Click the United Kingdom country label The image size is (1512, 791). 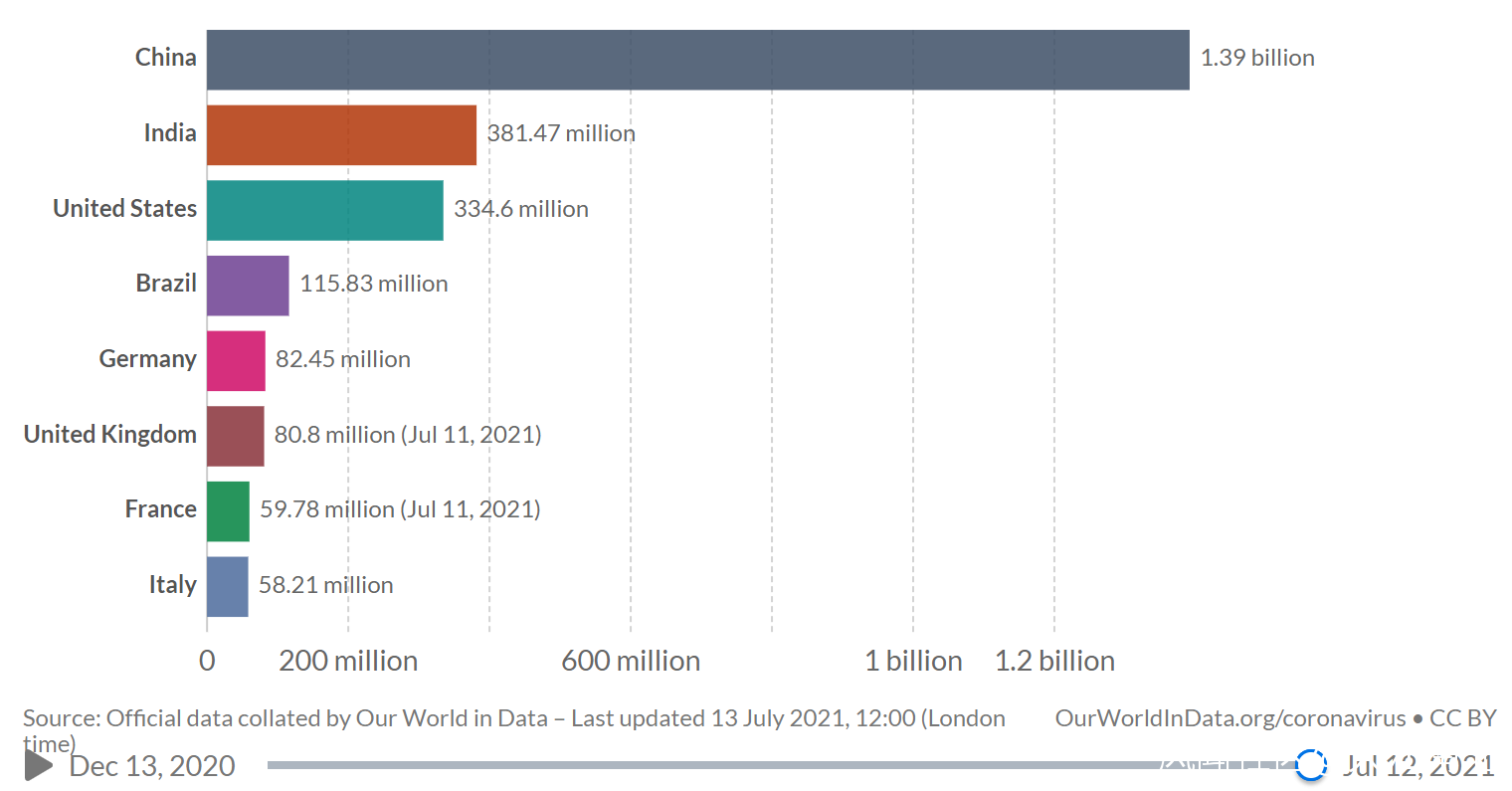point(110,435)
